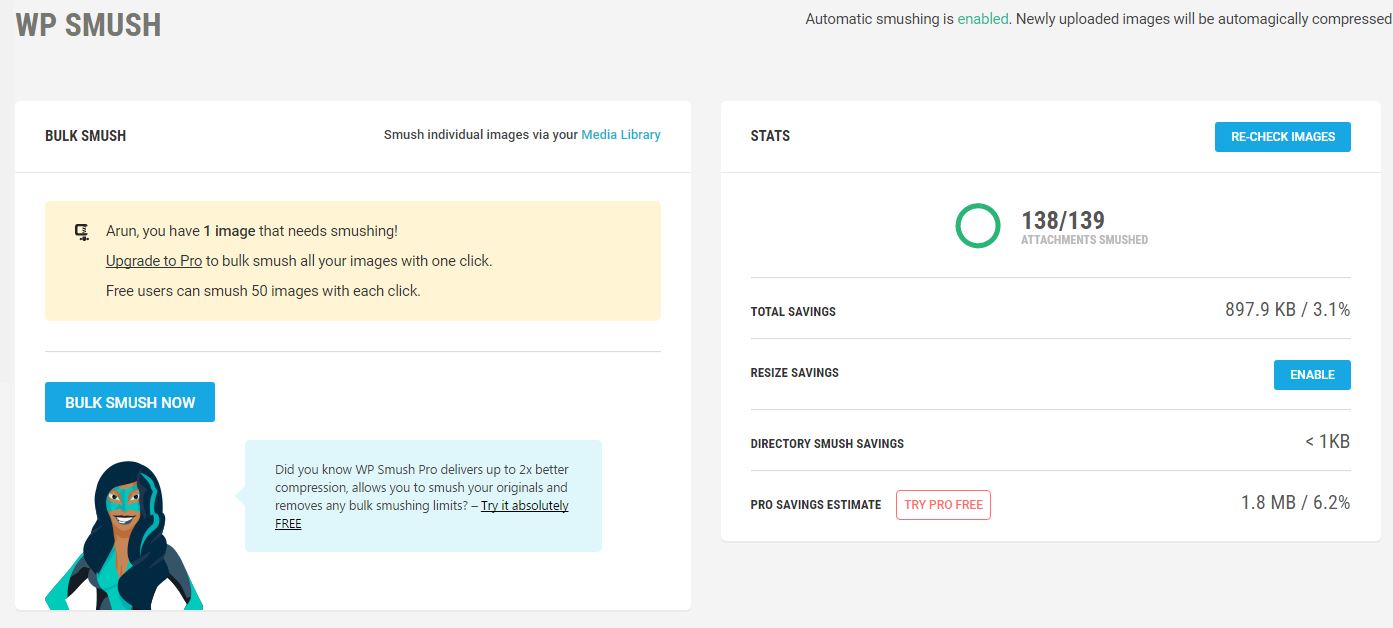This screenshot has width=1393, height=628.
Task: Click the < 1KB directory smush savings value
Action: click(x=1327, y=441)
